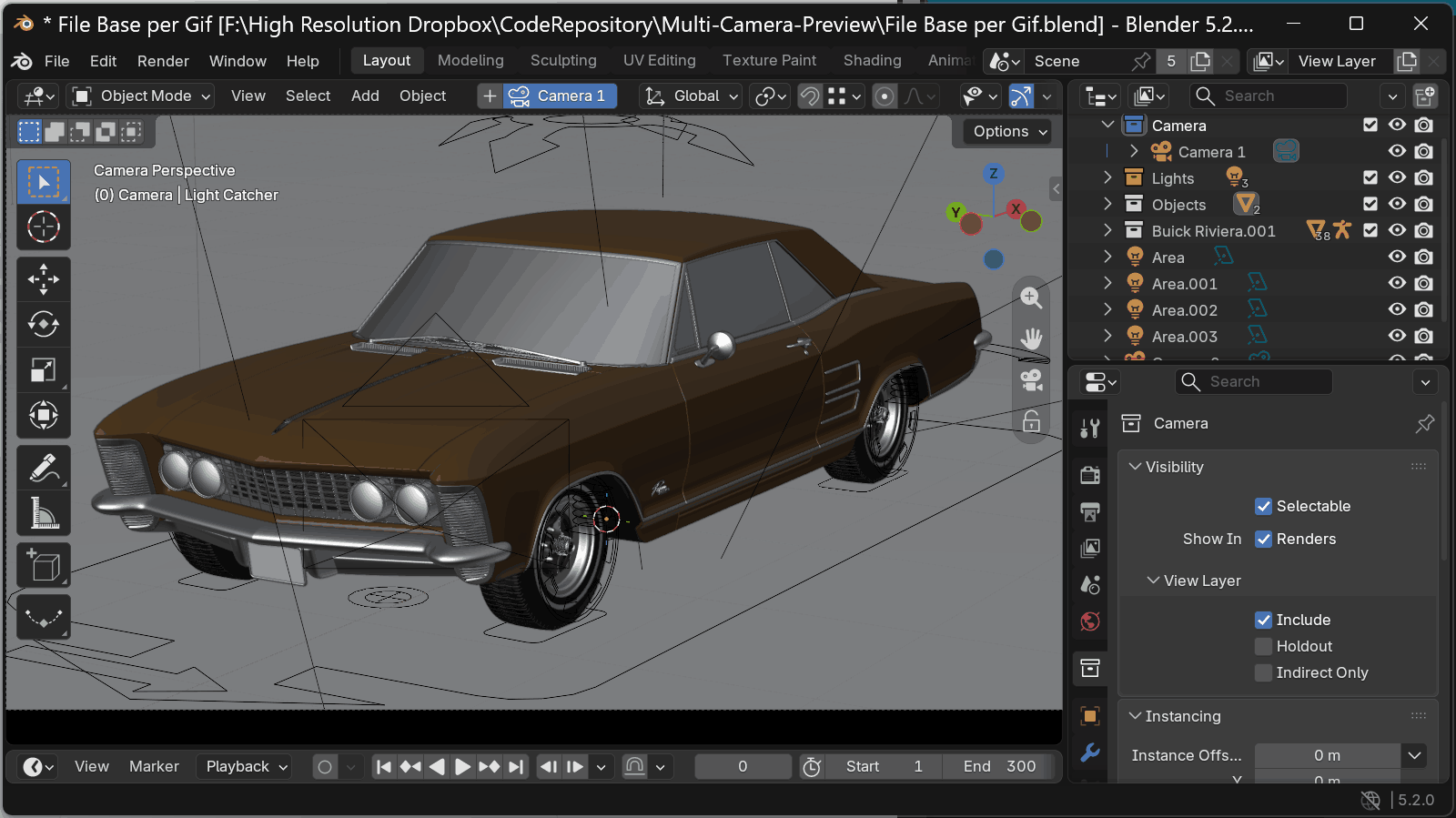Hide Area.001 light with its eye icon
The height and width of the screenshot is (818, 1456).
click(1397, 283)
